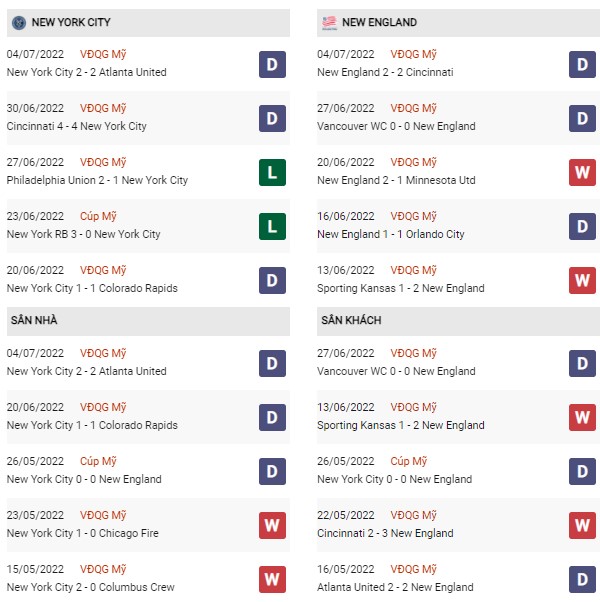Click W badge for New York City vs Chicago Fire
The image size is (600, 602).
[272, 525]
